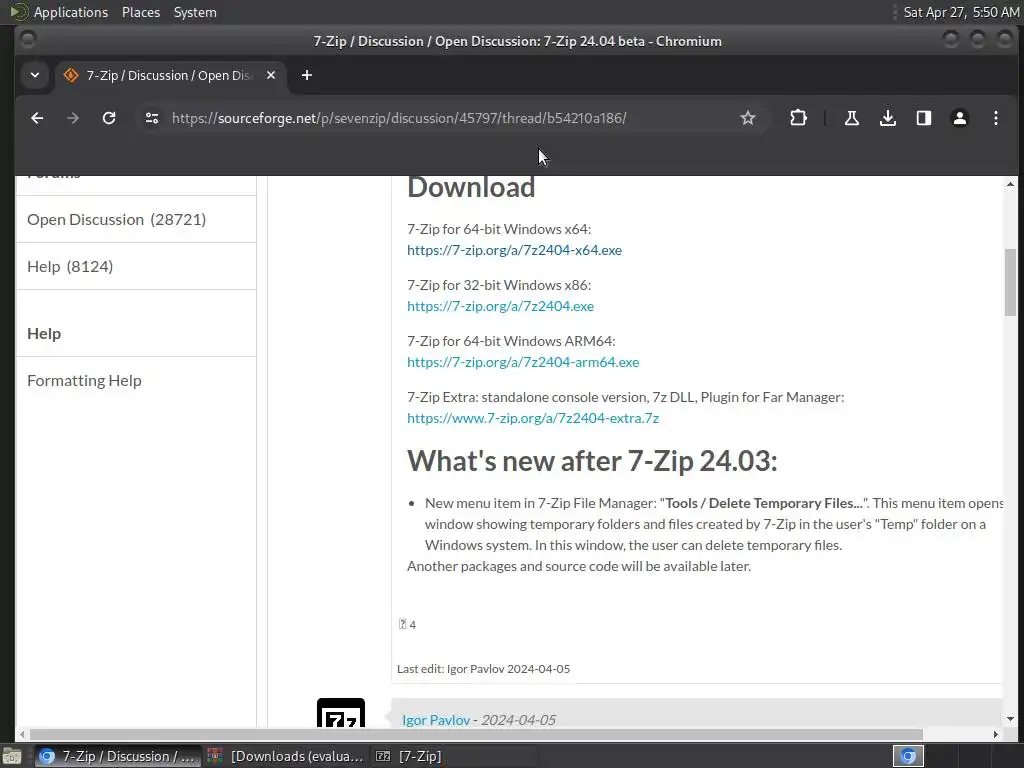The width and height of the screenshot is (1024, 768).
Task: Open the Open Discussion (28721) forum
Action: pos(116,219)
